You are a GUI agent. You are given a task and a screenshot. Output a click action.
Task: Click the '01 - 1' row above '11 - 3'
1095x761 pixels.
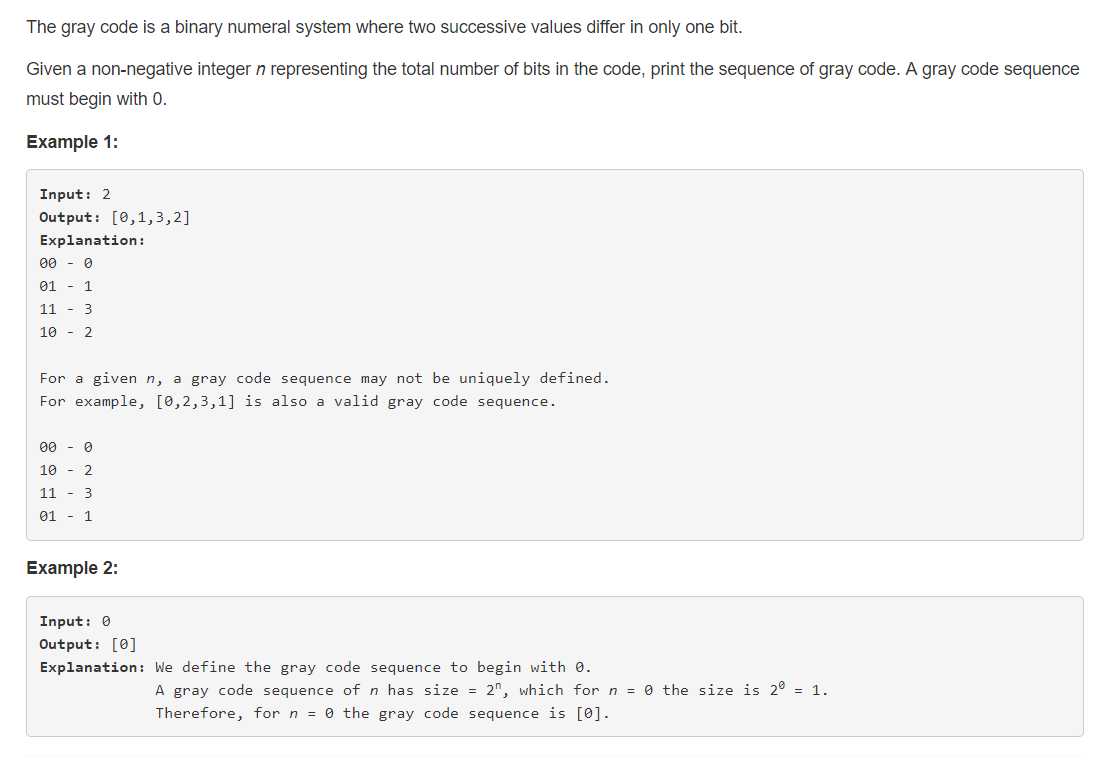(66, 286)
